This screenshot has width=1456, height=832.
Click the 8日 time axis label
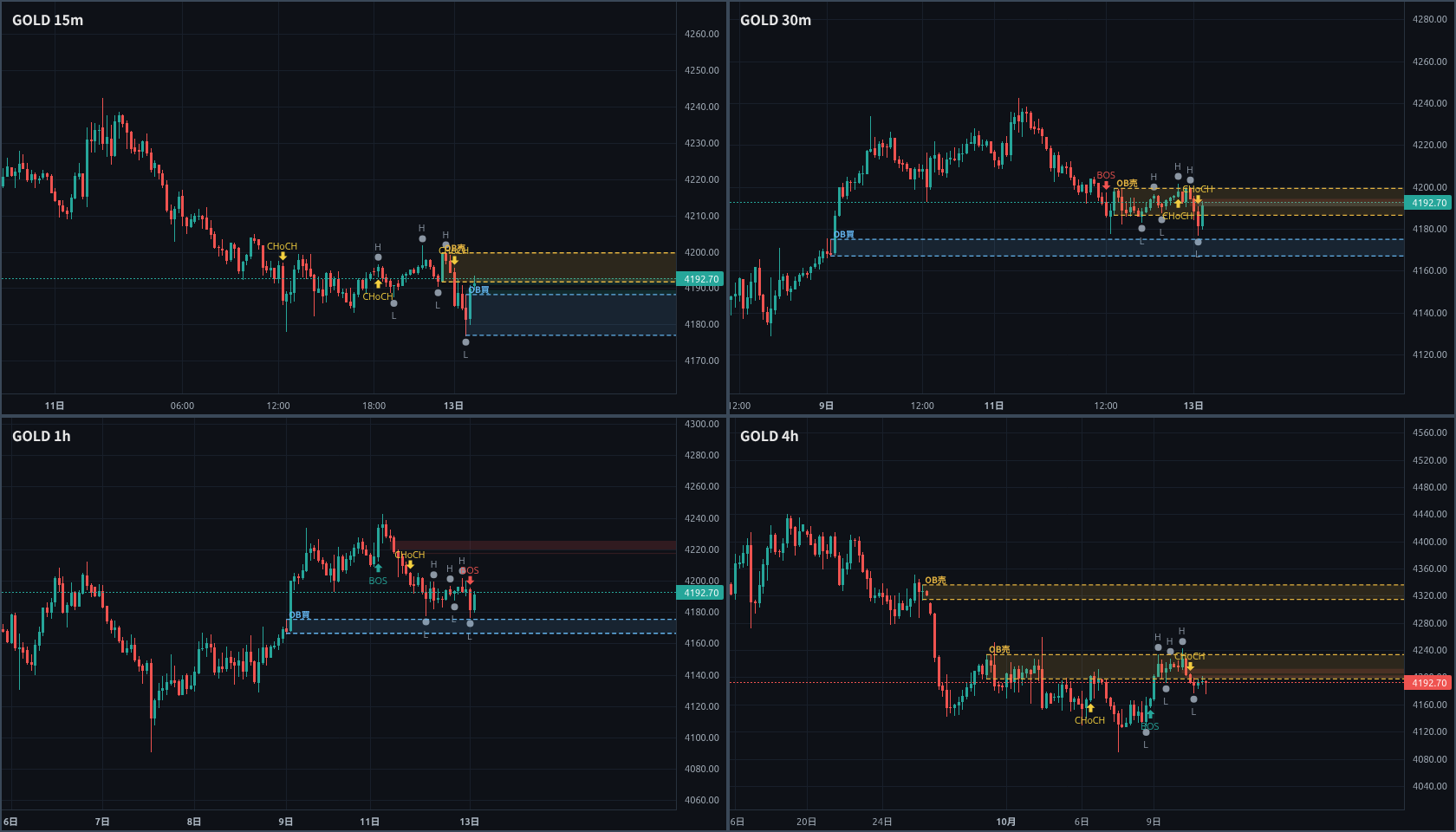pyautogui.click(x=194, y=822)
